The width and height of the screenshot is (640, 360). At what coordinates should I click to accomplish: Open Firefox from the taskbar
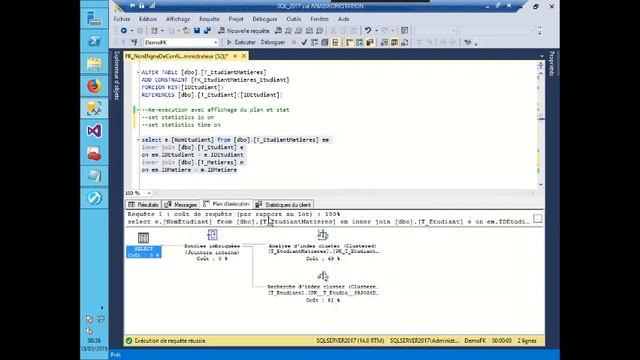94,86
